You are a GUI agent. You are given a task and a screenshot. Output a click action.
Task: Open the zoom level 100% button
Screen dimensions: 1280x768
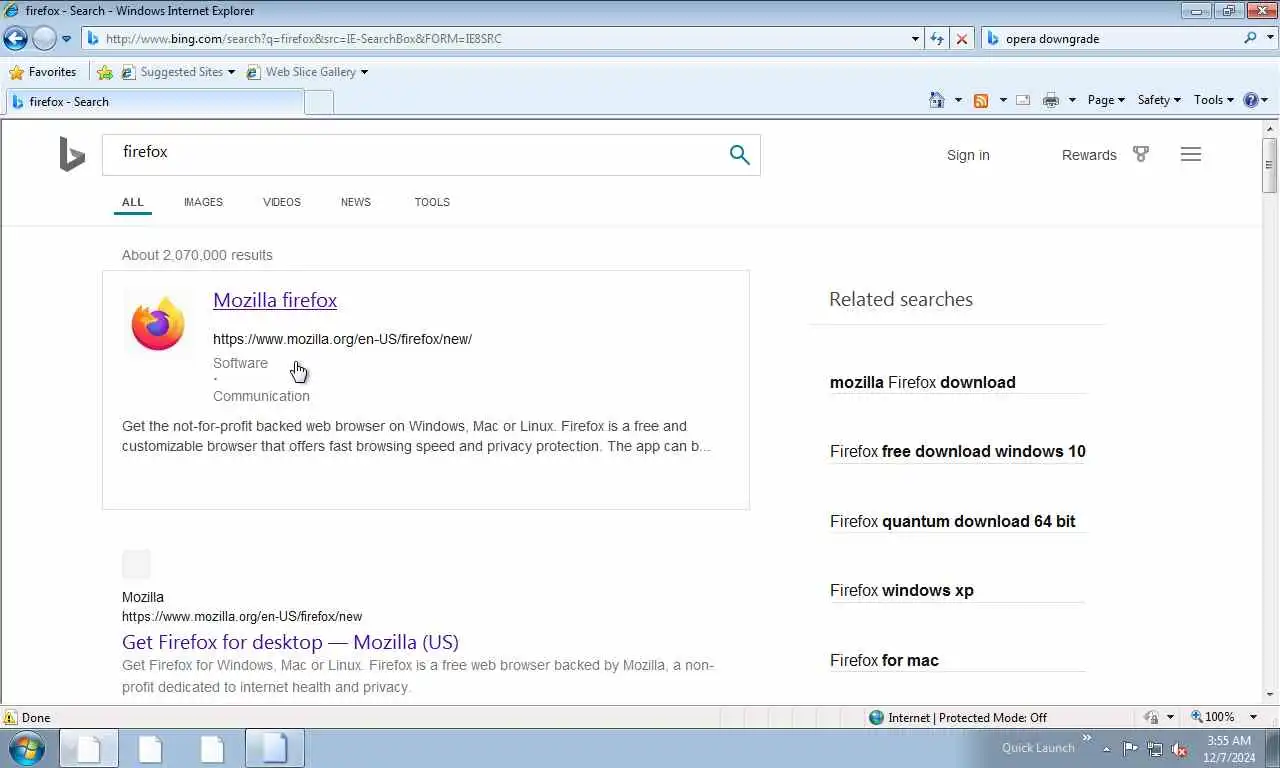click(1213, 717)
